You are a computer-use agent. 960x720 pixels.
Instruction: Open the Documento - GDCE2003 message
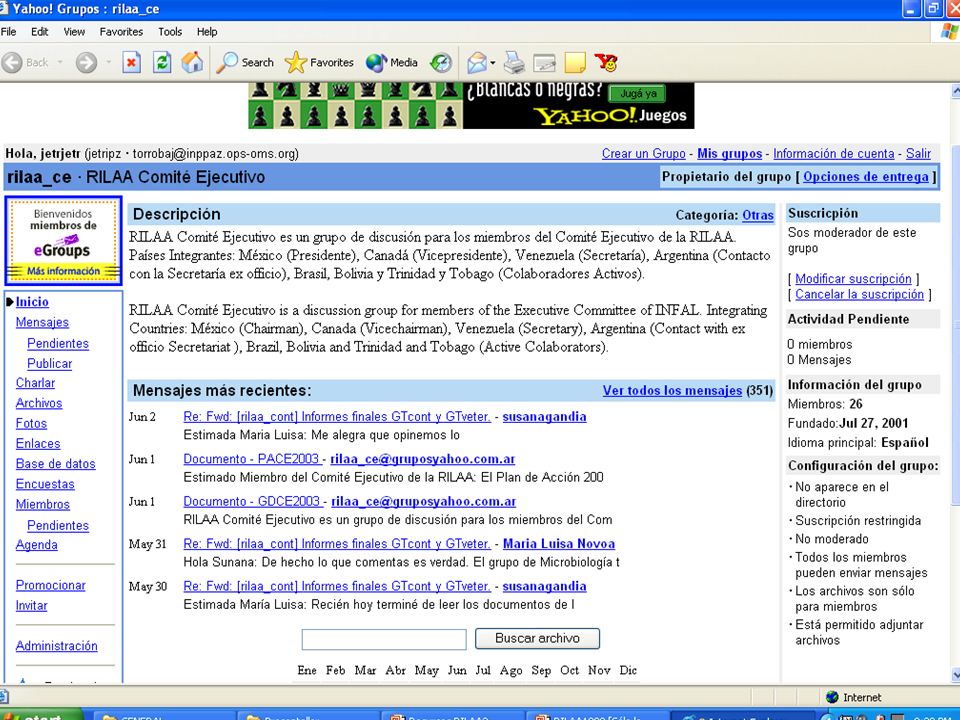[x=253, y=501]
